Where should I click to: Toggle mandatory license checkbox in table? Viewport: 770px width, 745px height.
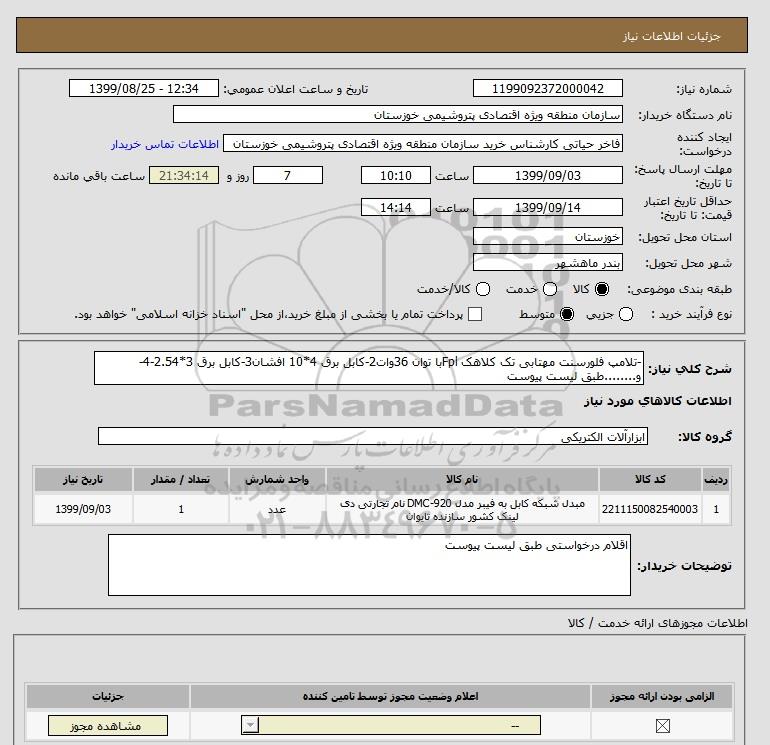click(662, 725)
